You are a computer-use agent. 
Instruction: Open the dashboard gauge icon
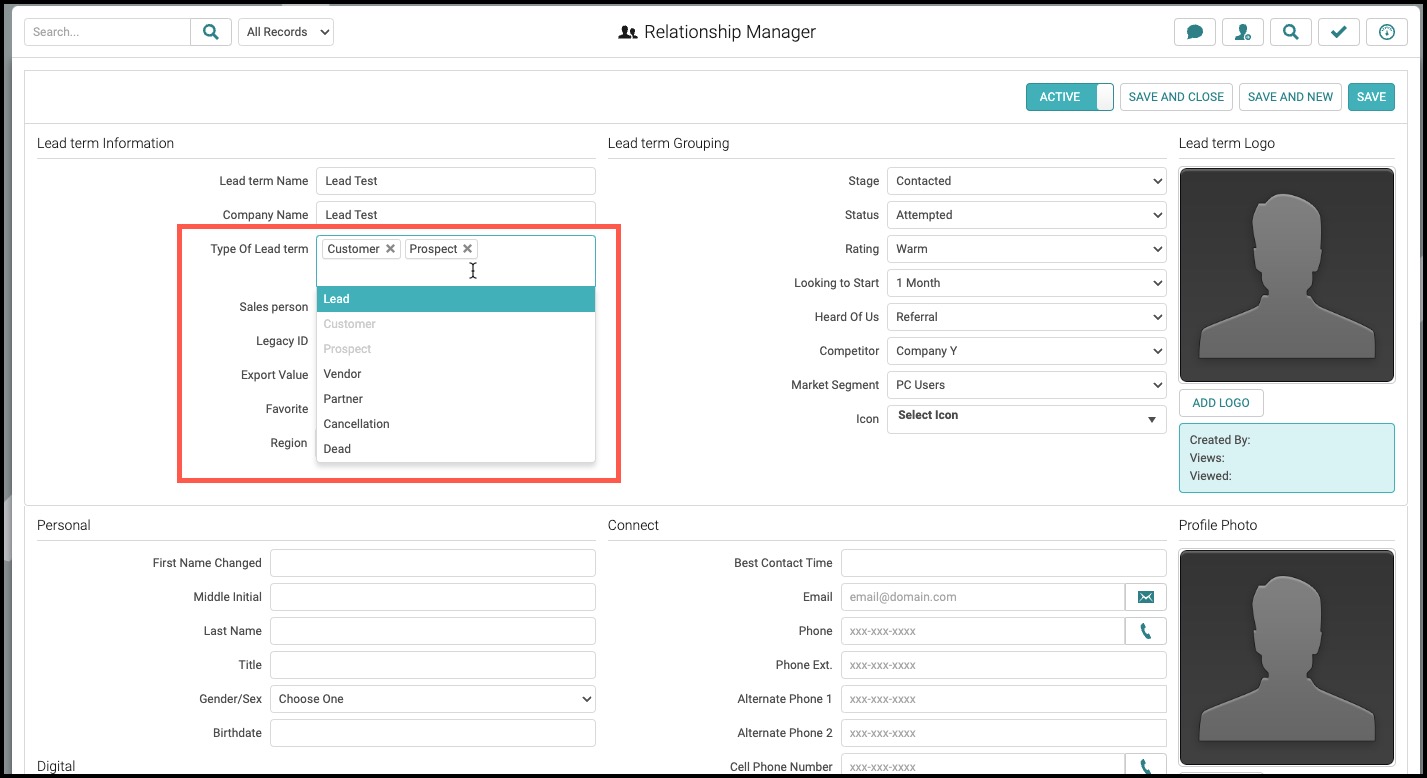pyautogui.click(x=1386, y=32)
